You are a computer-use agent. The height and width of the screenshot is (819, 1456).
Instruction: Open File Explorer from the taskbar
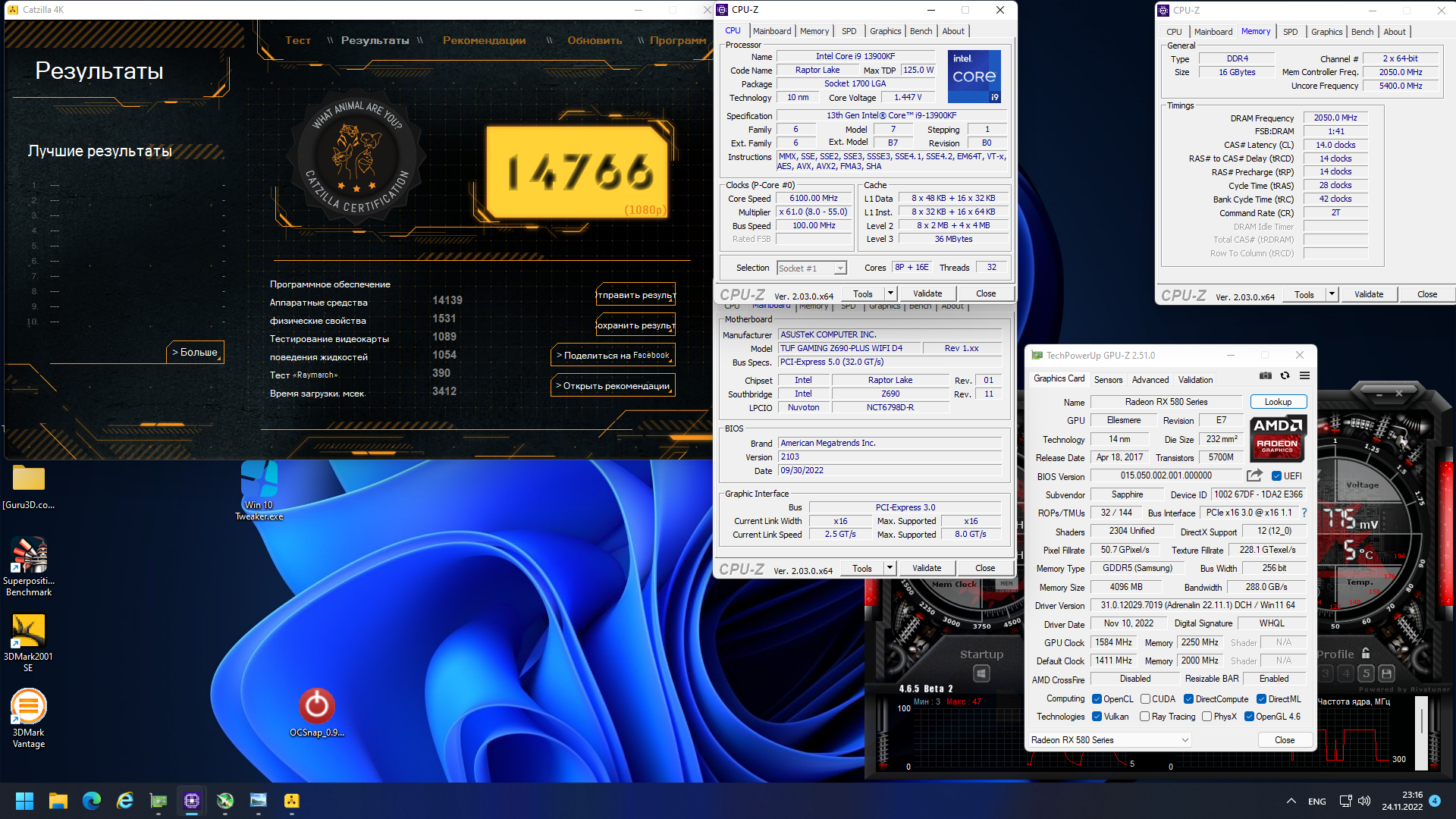(x=58, y=801)
